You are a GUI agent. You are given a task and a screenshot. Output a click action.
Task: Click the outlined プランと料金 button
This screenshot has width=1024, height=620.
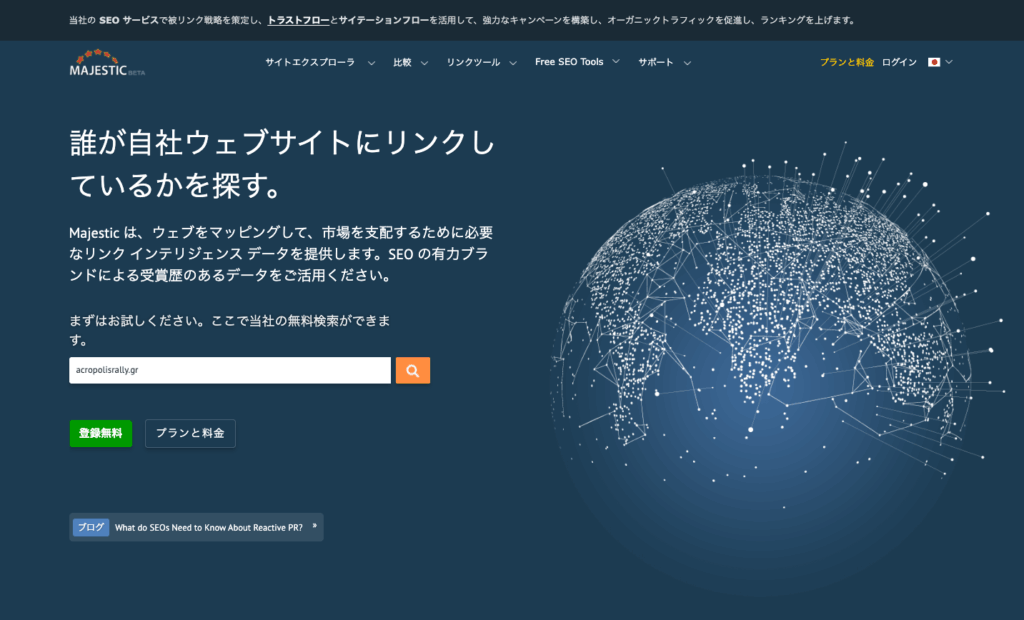pos(190,433)
